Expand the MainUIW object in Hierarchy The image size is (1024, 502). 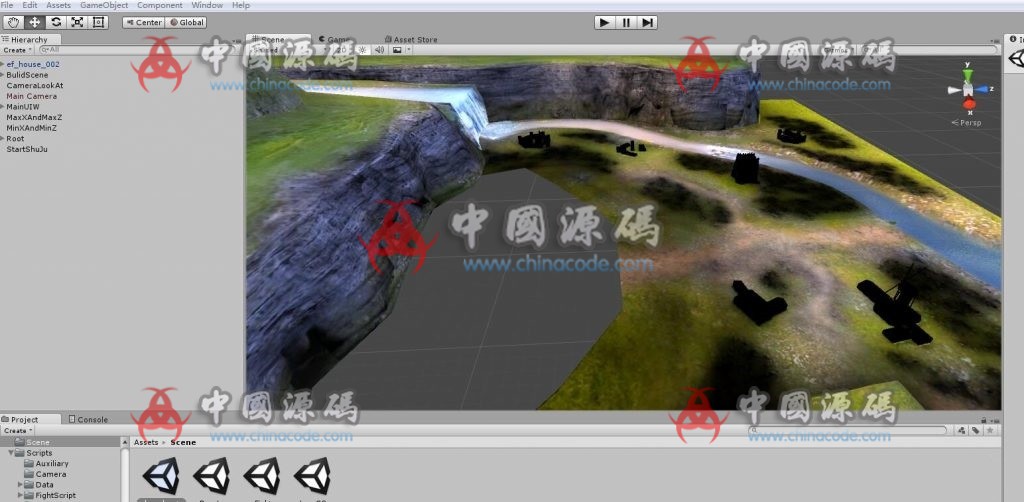pyautogui.click(x=3, y=106)
